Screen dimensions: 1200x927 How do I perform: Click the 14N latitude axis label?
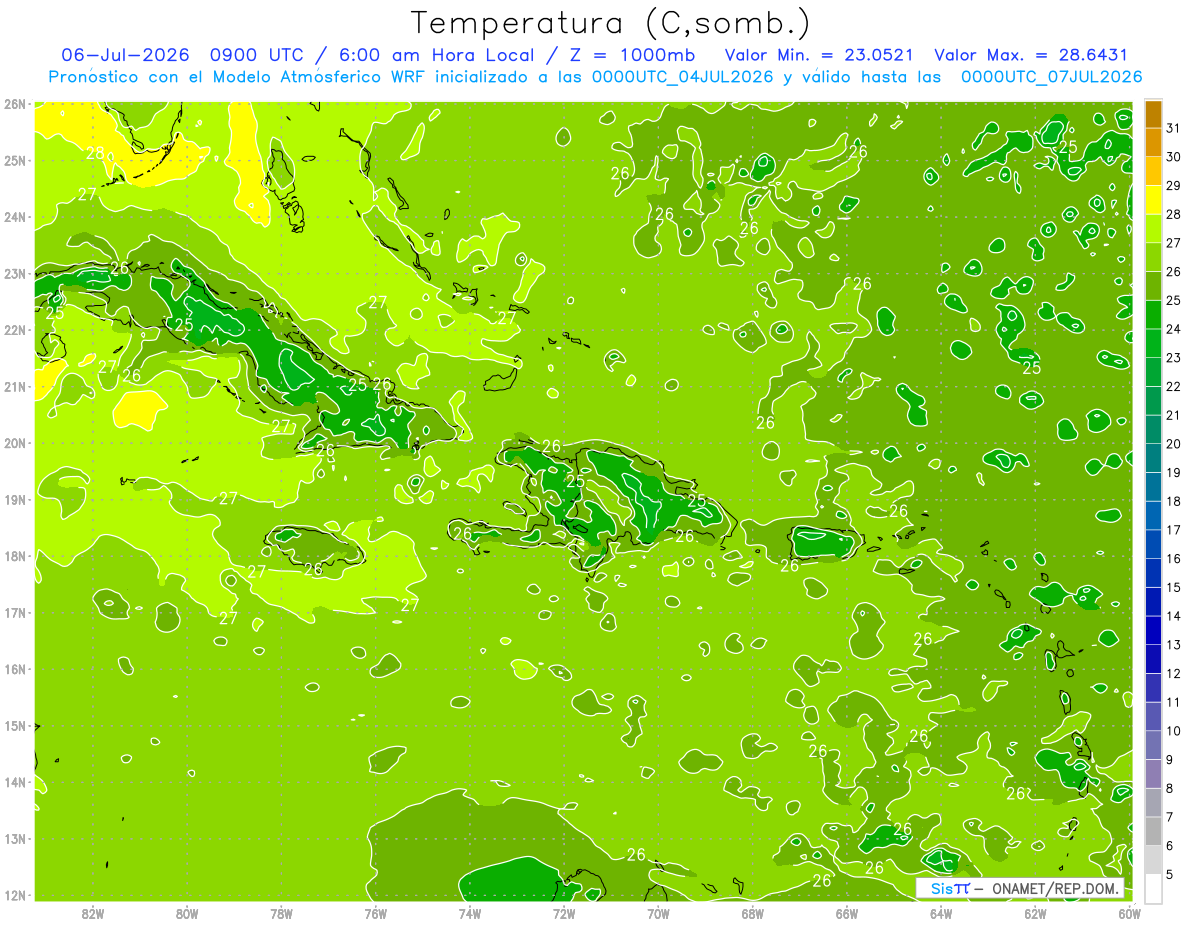coord(14,782)
